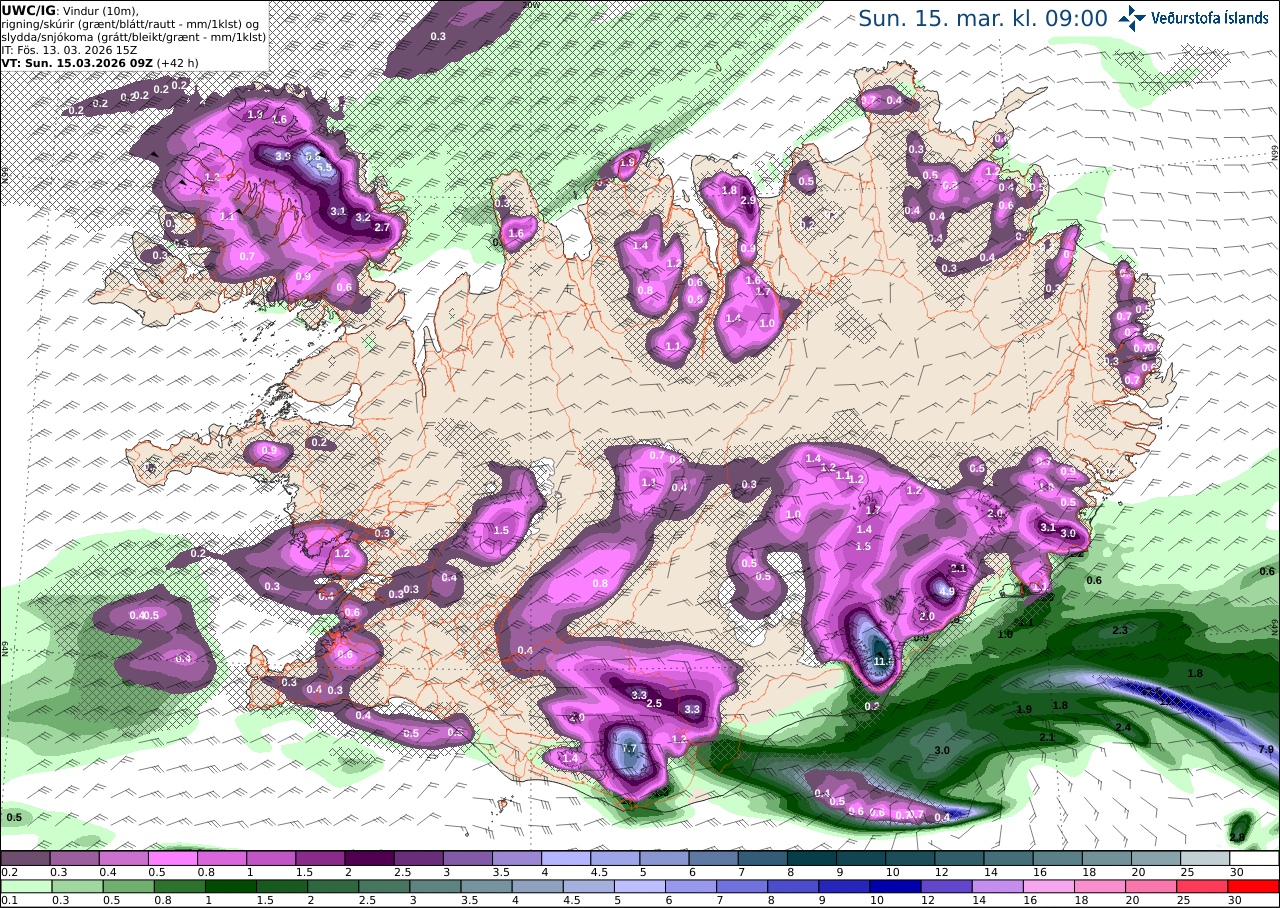Pick the dark teal snow swatch 8–9

(x=812, y=858)
